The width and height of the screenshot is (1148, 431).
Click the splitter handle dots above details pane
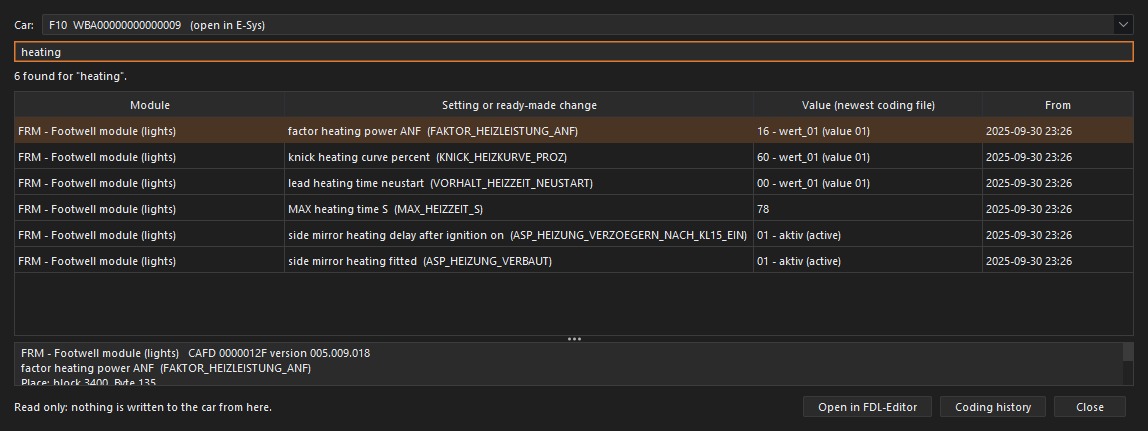(x=574, y=339)
